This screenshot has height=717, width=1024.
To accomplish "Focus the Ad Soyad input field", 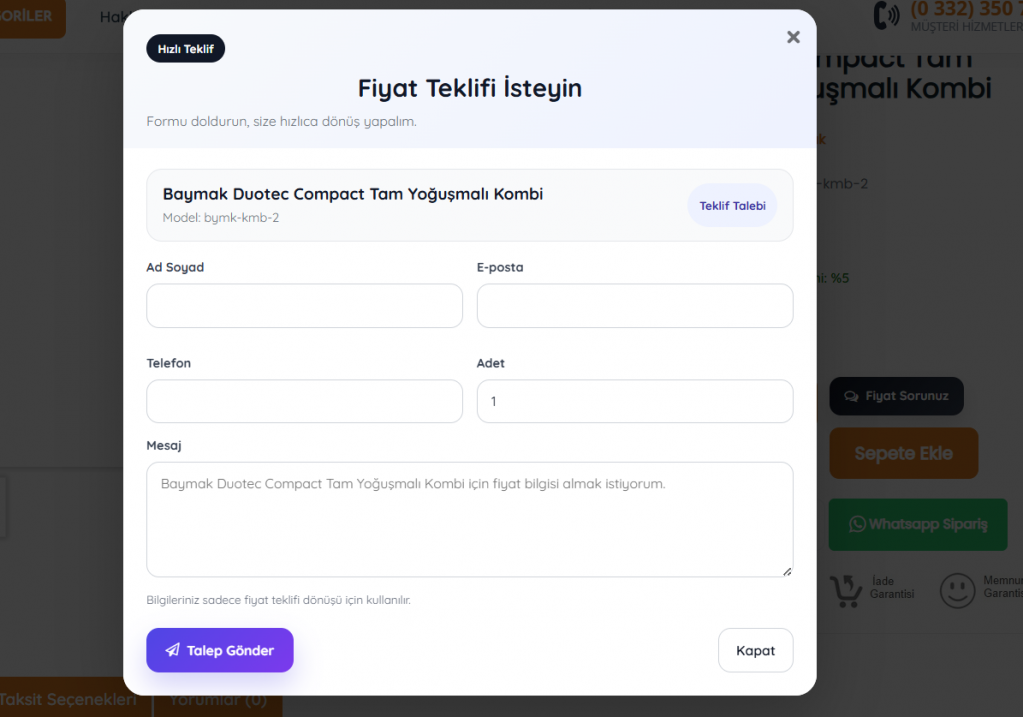I will pos(304,306).
